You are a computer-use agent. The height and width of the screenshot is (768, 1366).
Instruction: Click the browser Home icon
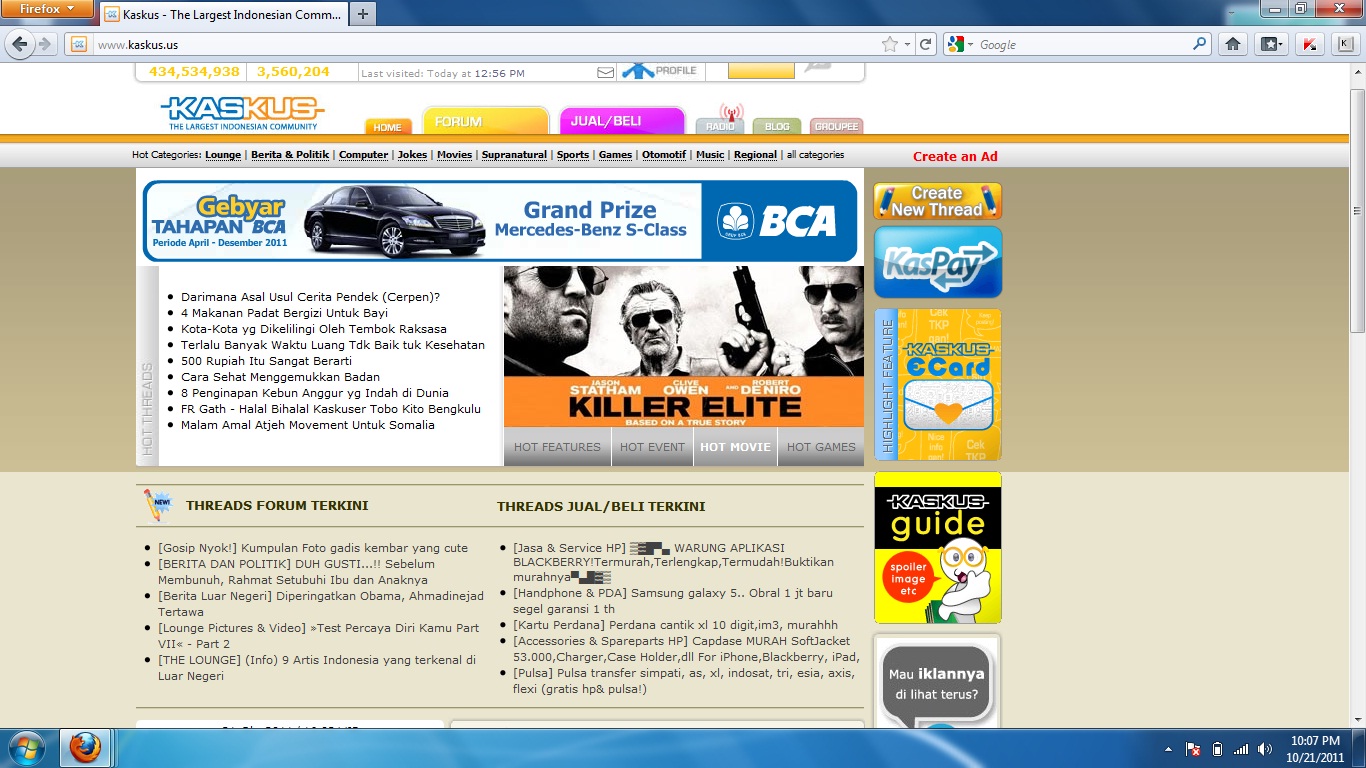(1233, 44)
